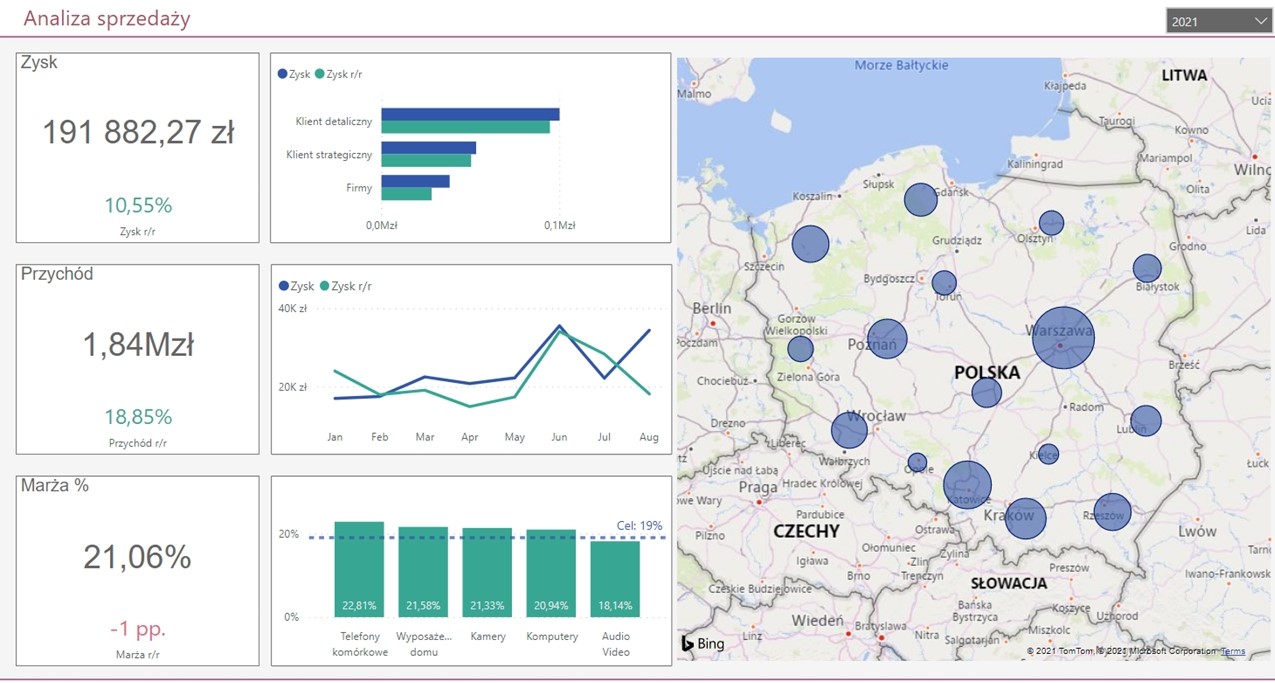Select the Kamery 21,33% margin bar
The width and height of the screenshot is (1275, 683).
pyautogui.click(x=487, y=572)
